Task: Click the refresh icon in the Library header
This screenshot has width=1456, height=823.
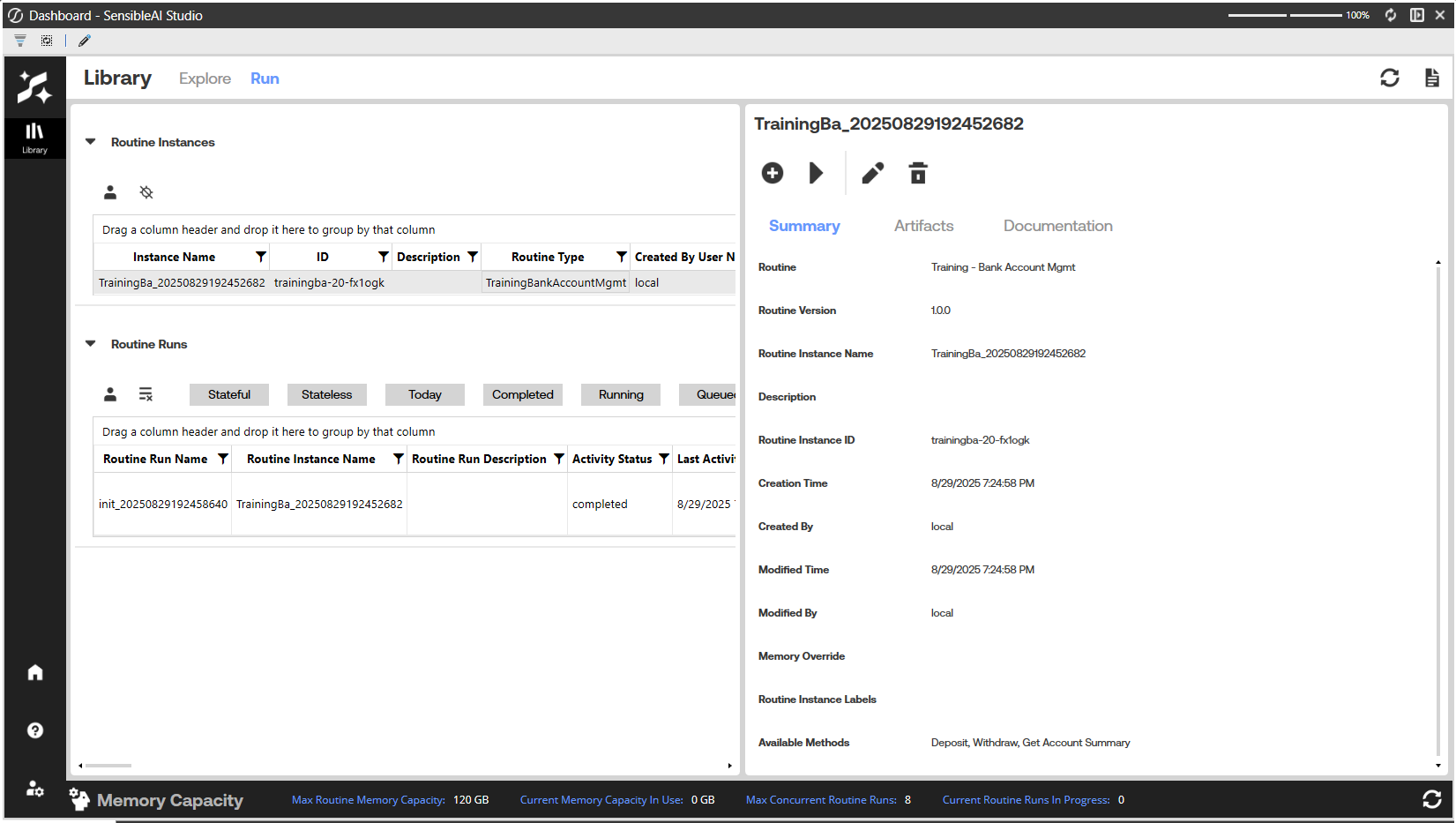Action: 1389,79
